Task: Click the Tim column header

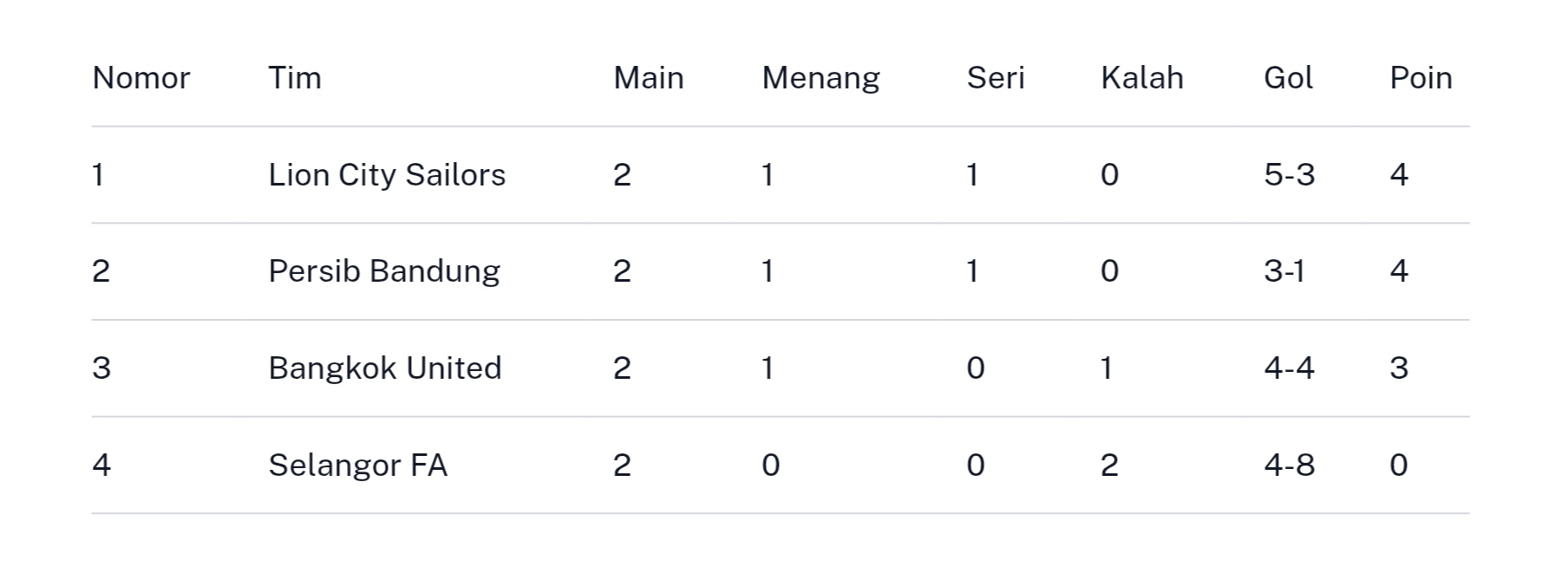Action: [294, 78]
